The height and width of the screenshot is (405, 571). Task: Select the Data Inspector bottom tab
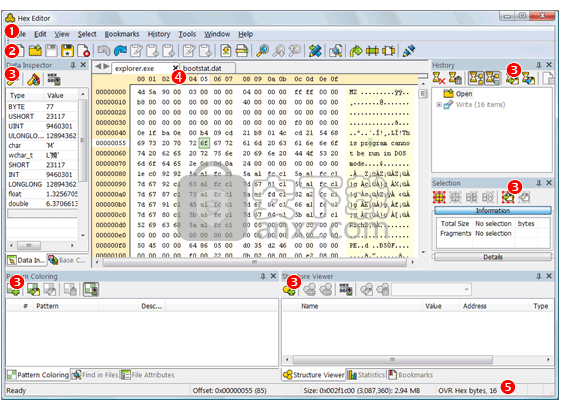coord(26,260)
